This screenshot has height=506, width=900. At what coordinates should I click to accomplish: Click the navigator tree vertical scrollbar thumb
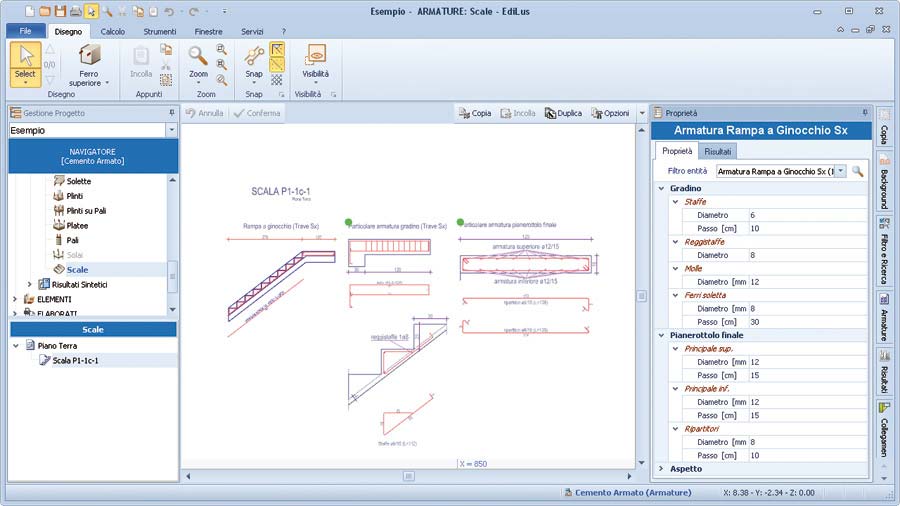pos(172,277)
